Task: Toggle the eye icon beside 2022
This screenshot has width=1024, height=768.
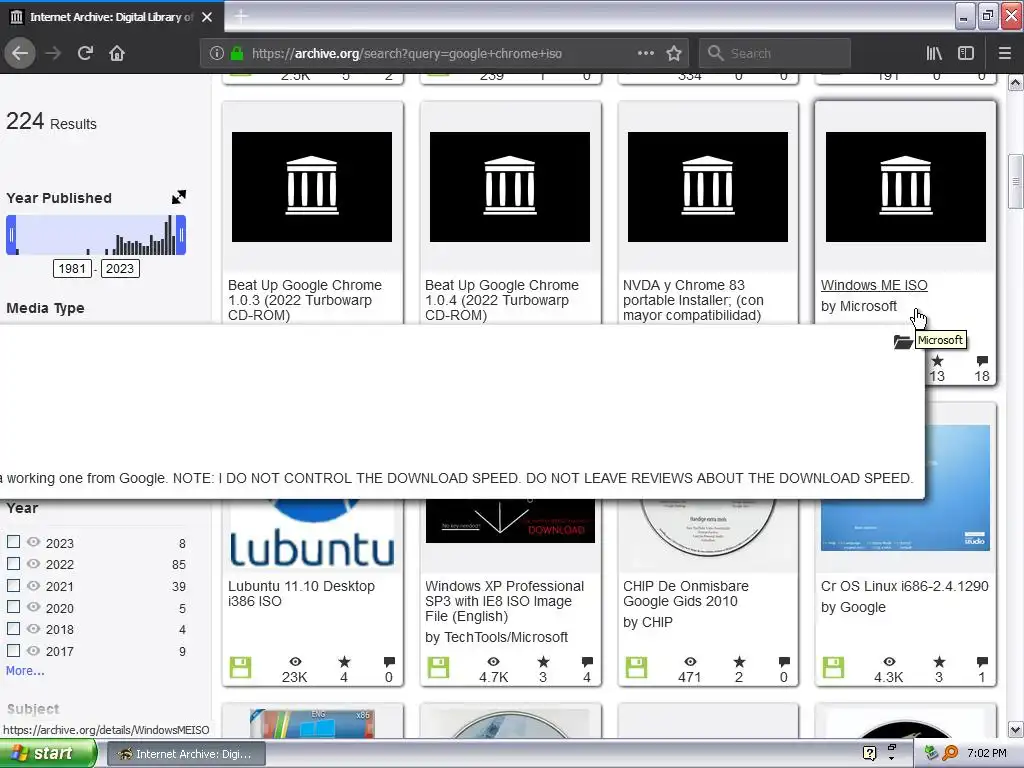Action: pos(33,563)
